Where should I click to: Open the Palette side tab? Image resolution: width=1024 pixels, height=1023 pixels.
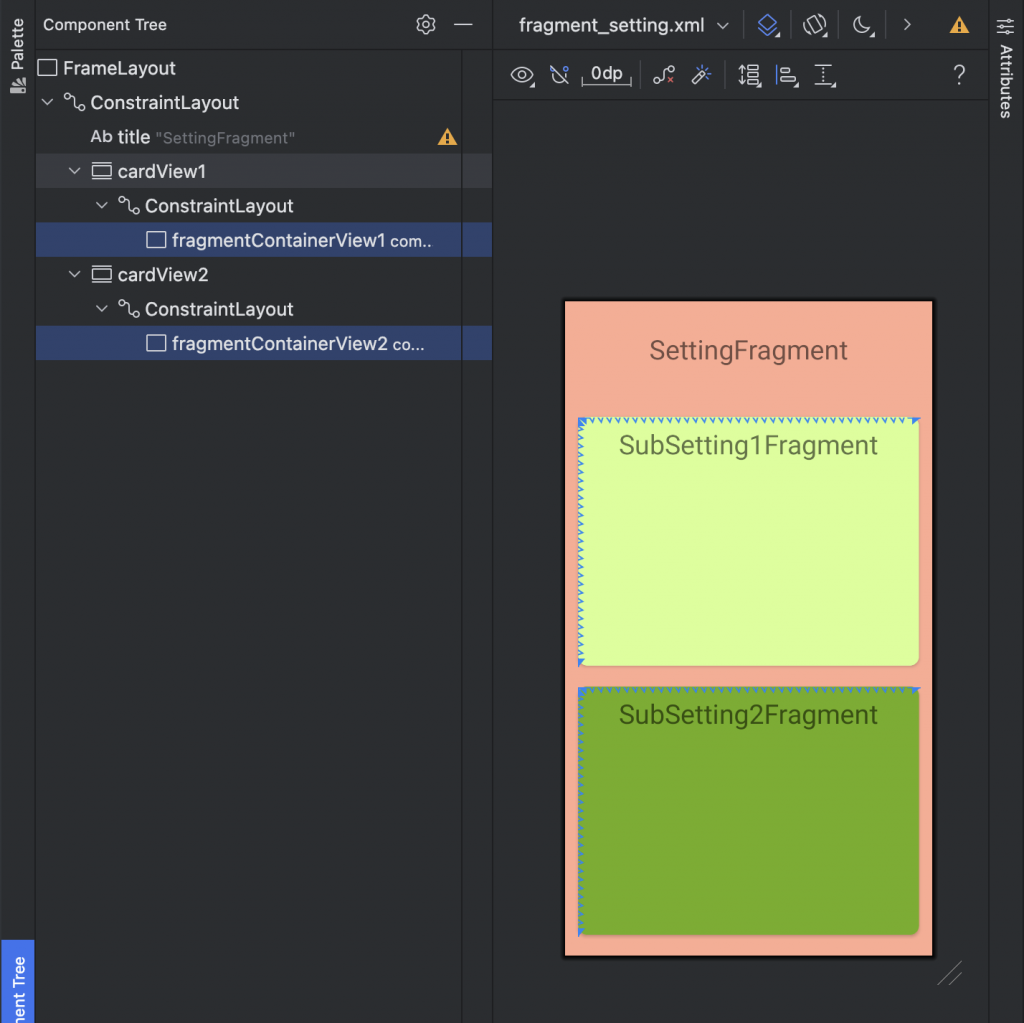point(18,55)
